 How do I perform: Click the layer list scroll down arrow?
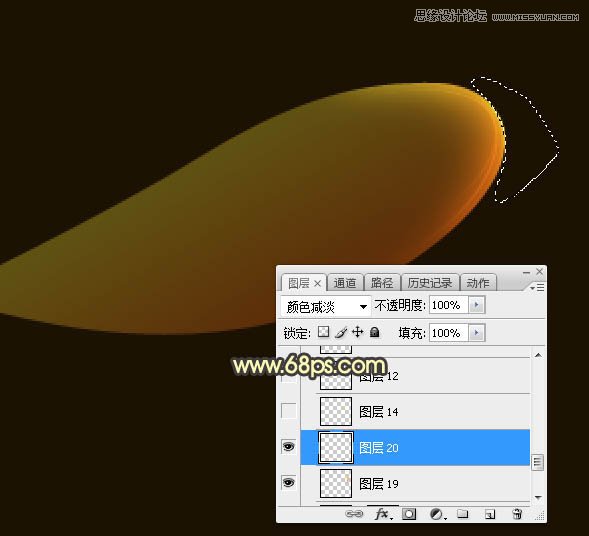pos(538,497)
